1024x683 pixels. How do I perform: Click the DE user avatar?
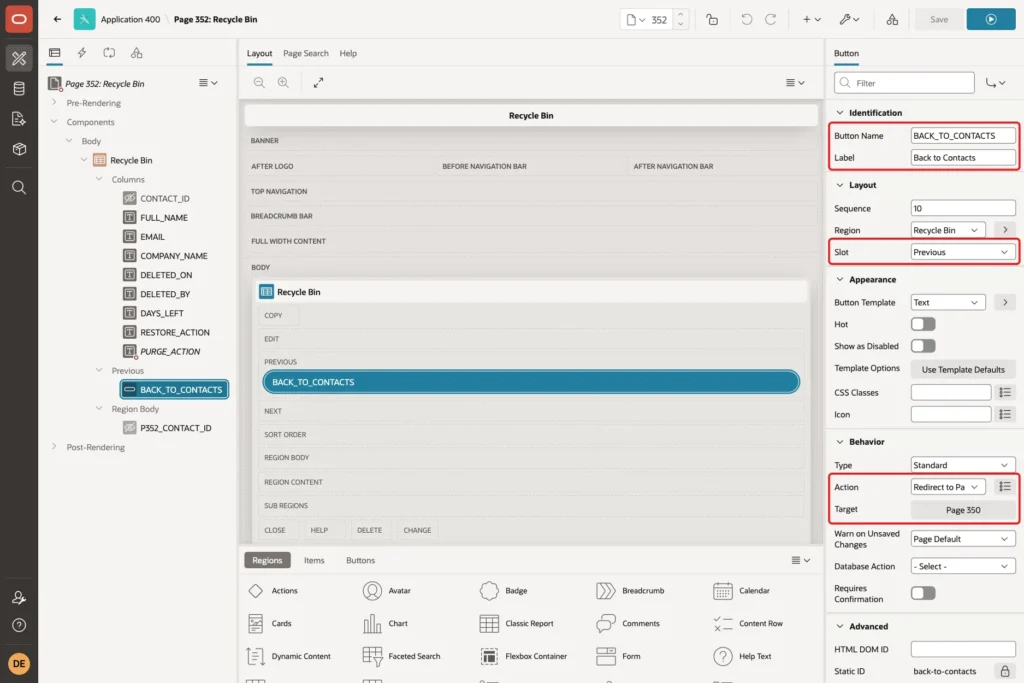[19, 663]
